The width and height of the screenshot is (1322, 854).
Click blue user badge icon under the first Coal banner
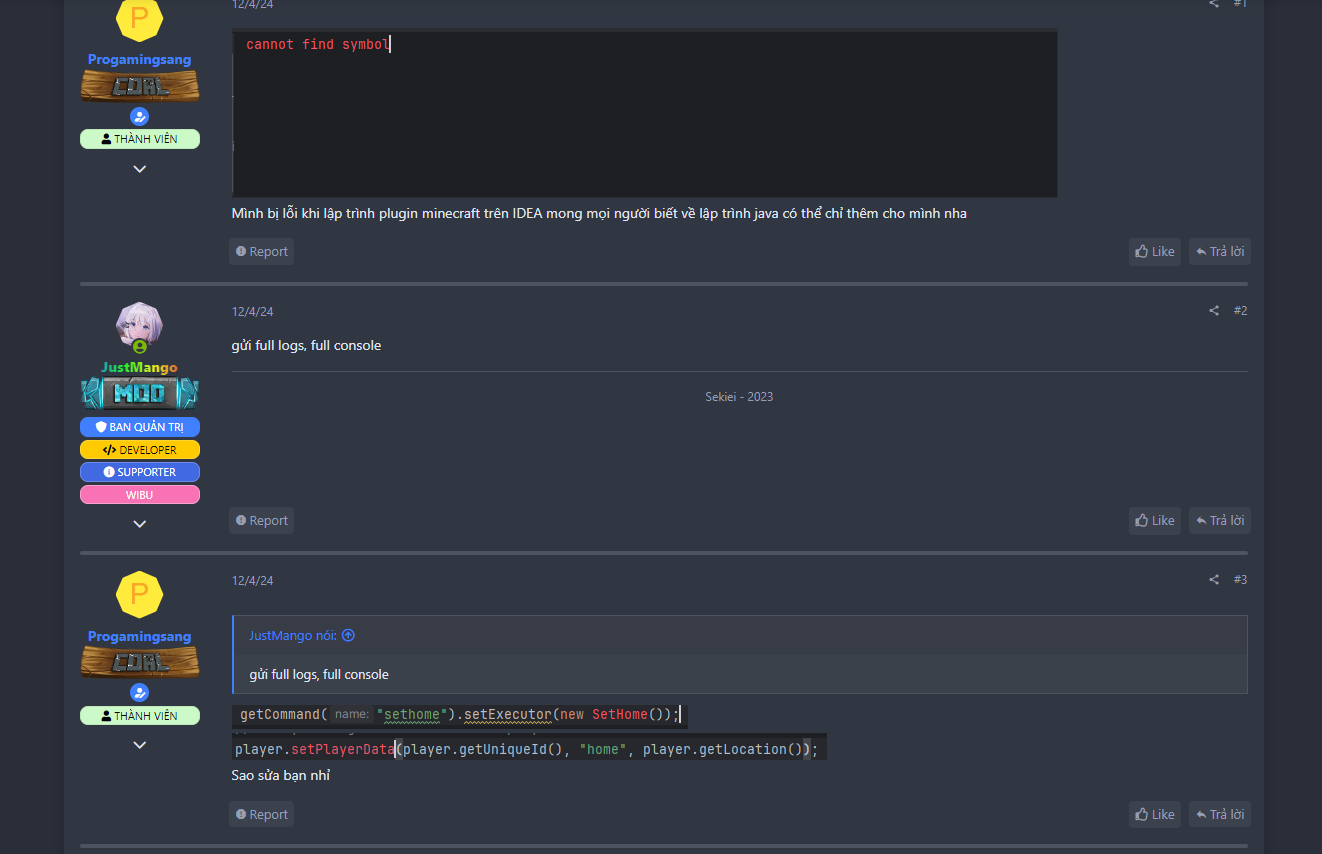pyautogui.click(x=140, y=116)
